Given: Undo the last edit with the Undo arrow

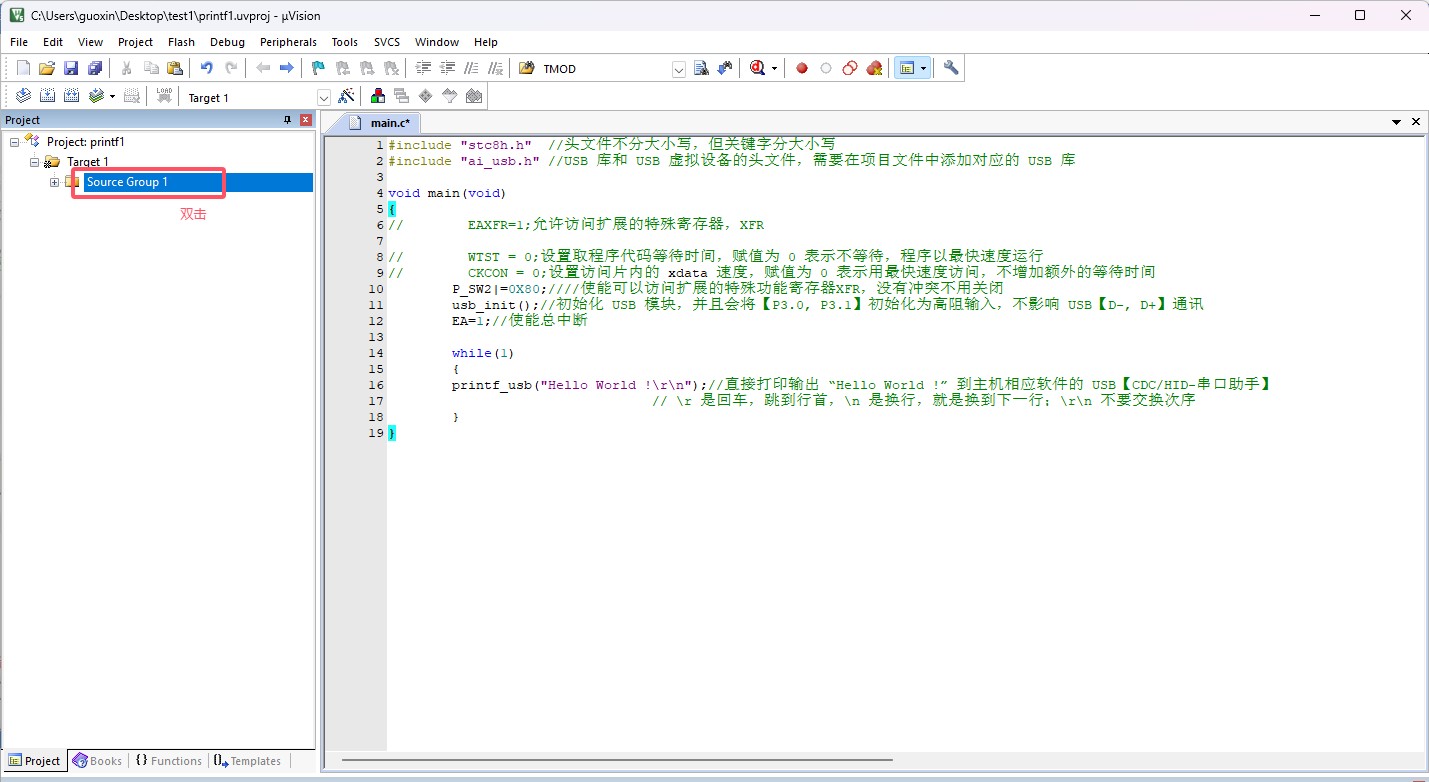Looking at the screenshot, I should point(207,68).
